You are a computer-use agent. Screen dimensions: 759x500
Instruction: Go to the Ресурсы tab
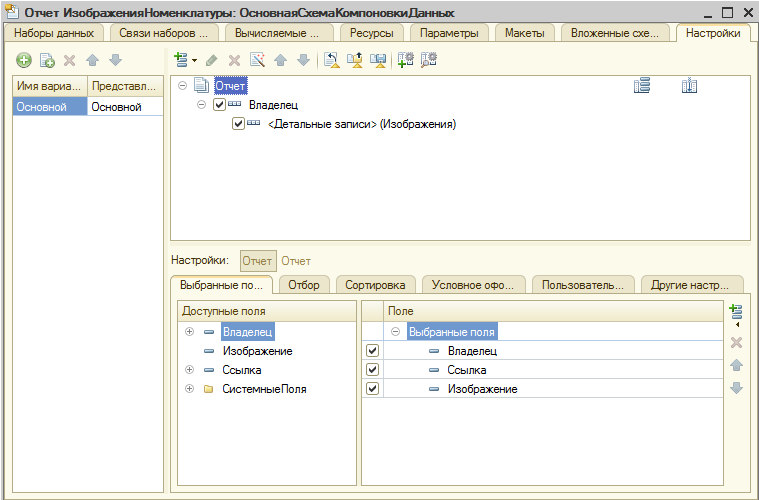[371, 33]
